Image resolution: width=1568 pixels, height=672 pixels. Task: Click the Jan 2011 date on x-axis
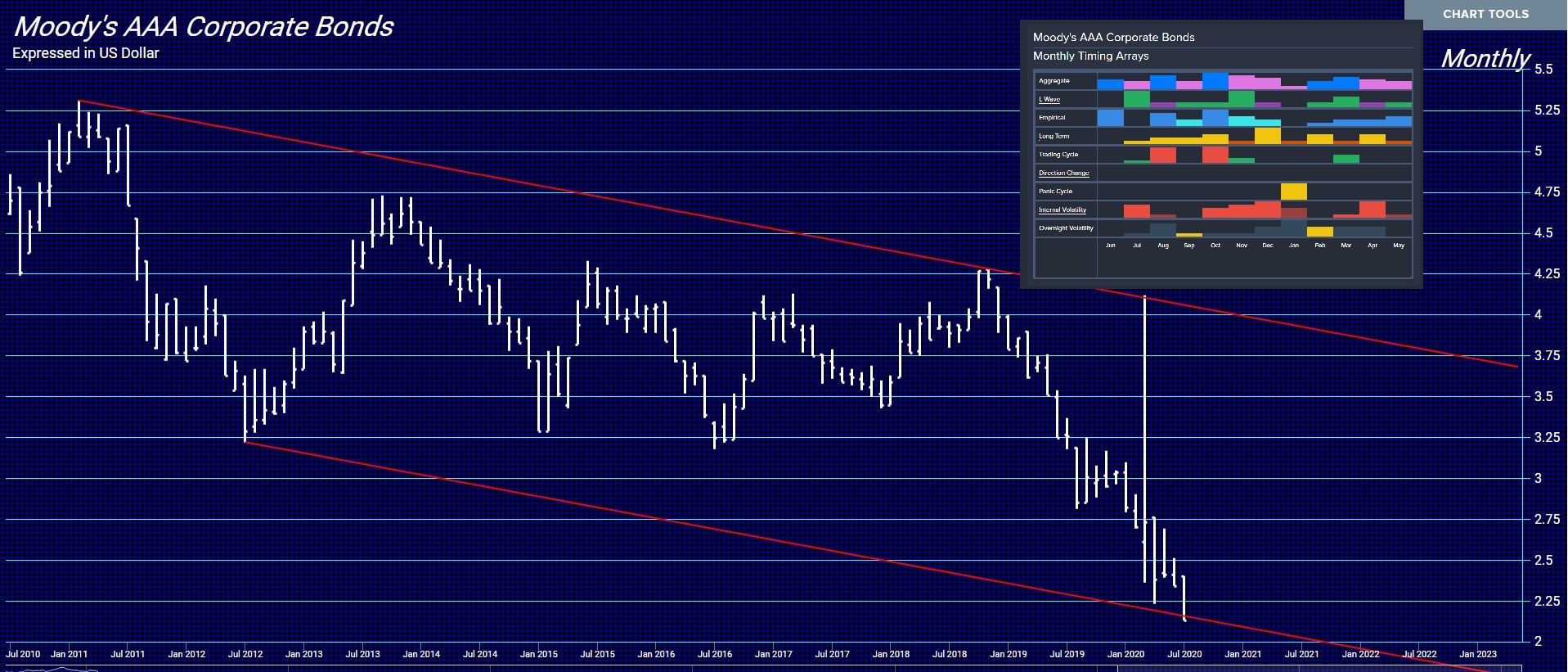point(69,654)
